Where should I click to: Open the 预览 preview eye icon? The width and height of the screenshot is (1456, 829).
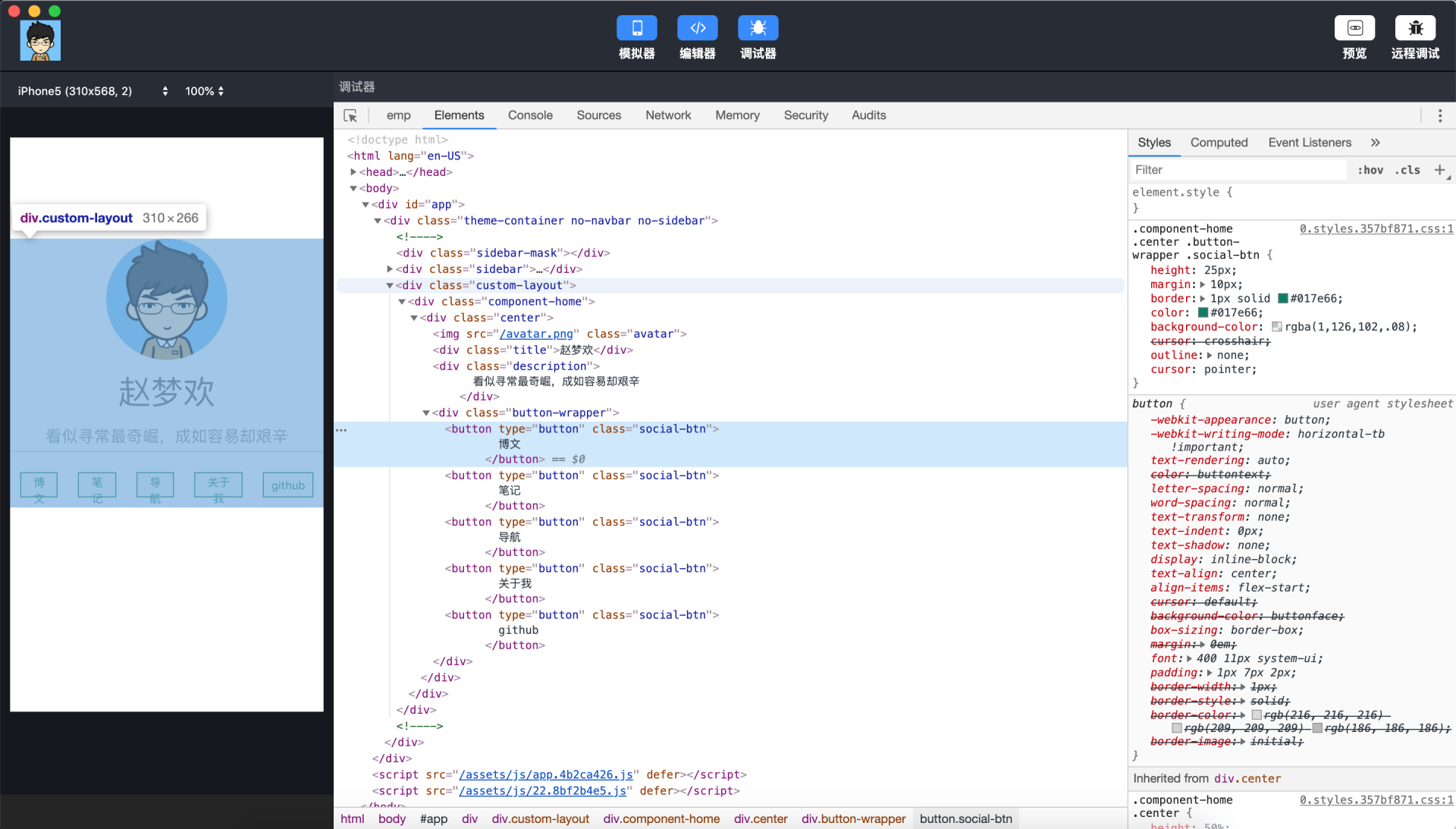[x=1354, y=28]
